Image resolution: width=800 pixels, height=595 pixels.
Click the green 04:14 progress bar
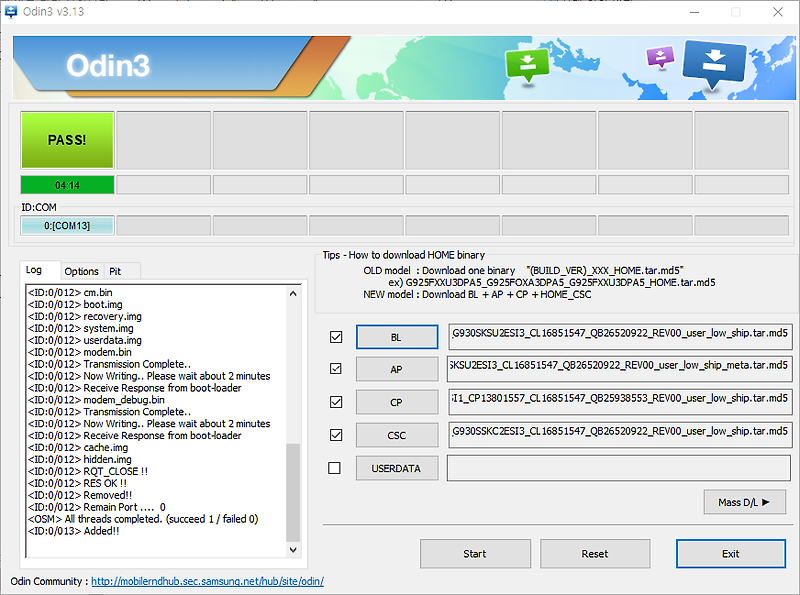[66, 184]
